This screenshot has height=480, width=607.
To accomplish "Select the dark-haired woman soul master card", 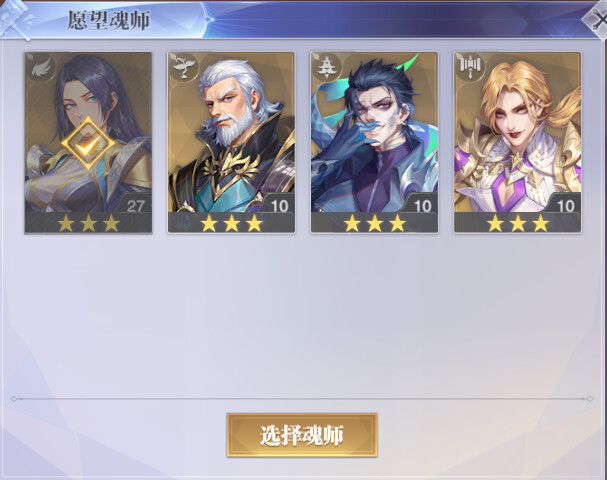I will (88, 142).
